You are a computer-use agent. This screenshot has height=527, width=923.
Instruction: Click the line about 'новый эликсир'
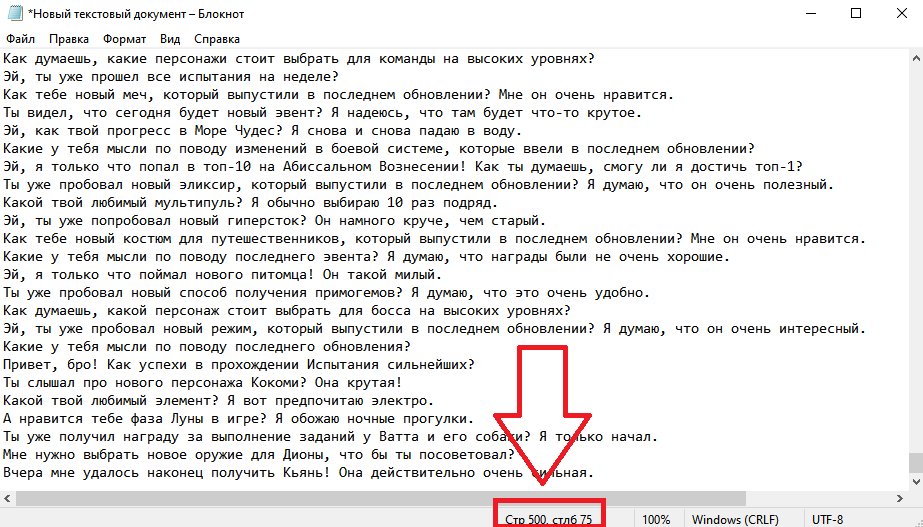(x=419, y=184)
